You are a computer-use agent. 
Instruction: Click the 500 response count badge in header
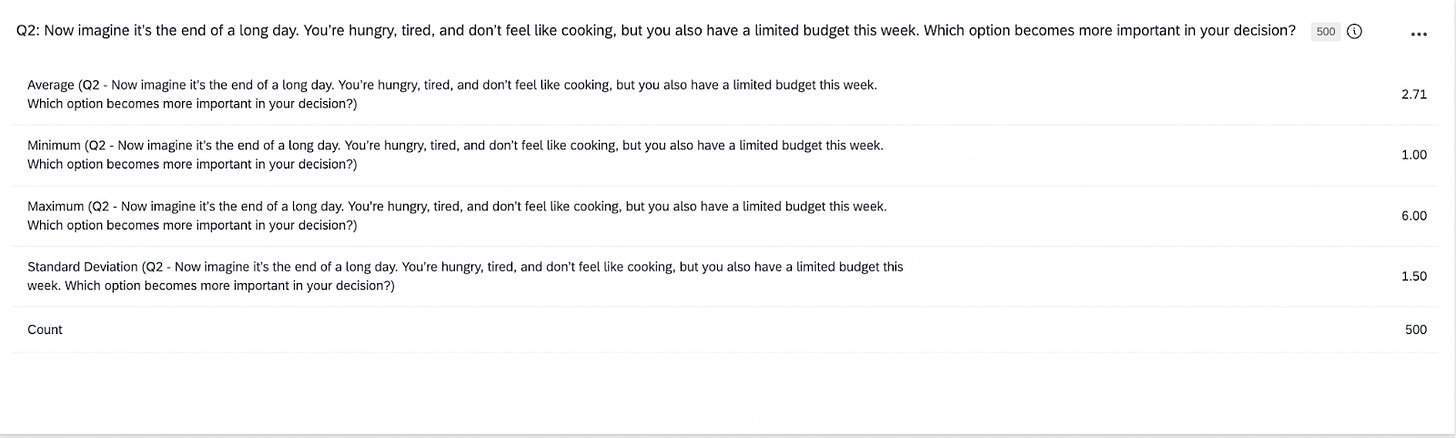pos(1326,31)
